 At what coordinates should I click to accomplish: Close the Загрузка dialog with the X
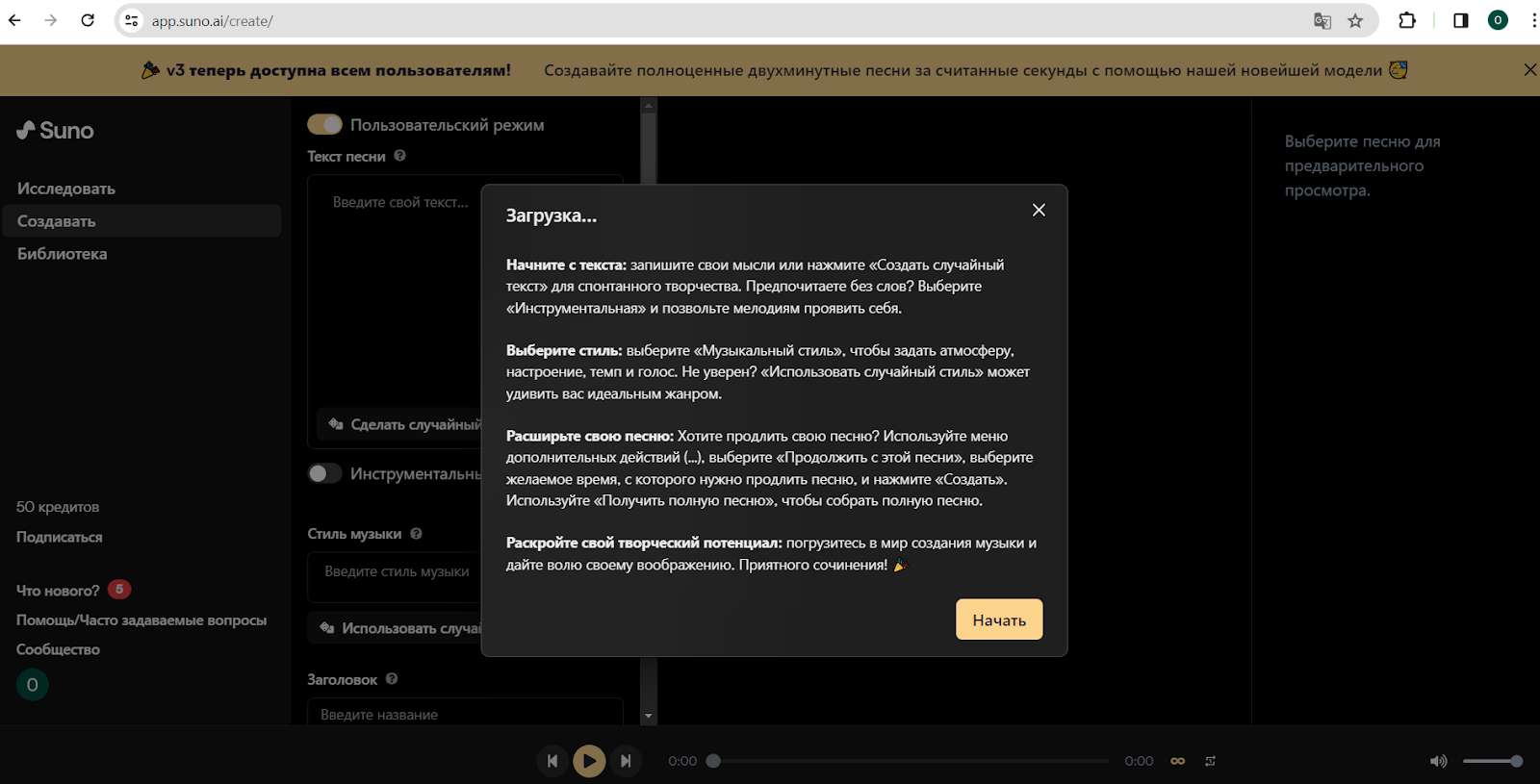(1039, 210)
